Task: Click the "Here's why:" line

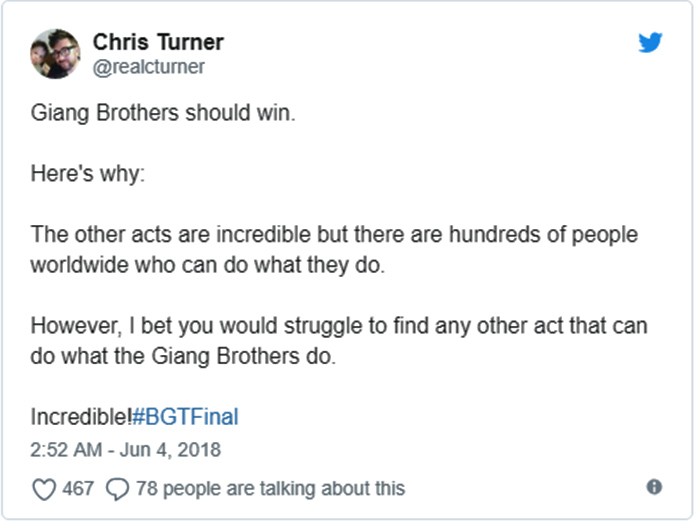Action: click(88, 174)
